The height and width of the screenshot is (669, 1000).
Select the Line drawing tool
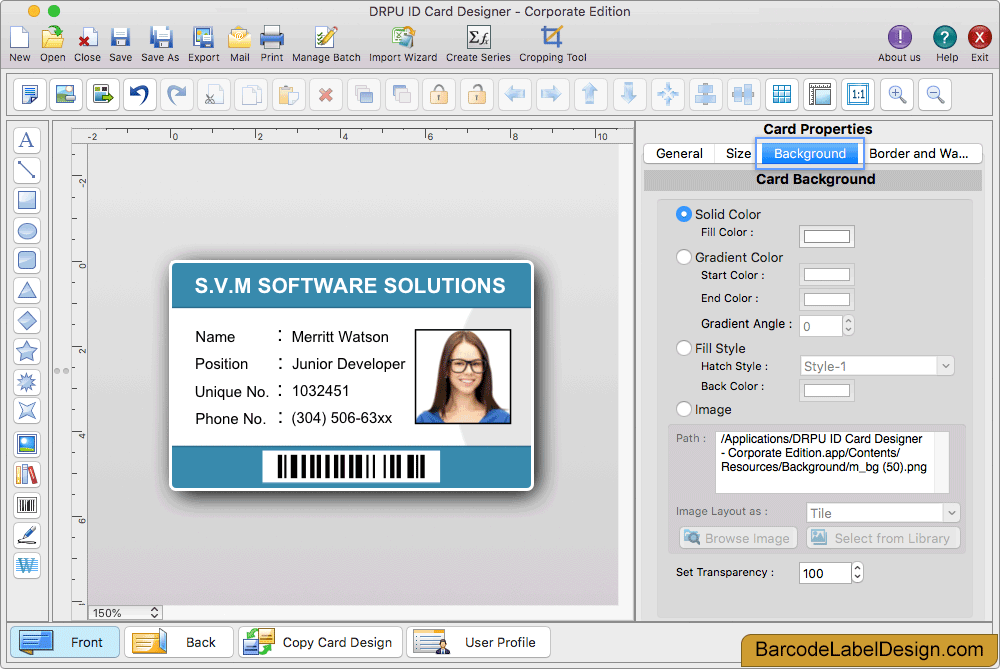27,170
